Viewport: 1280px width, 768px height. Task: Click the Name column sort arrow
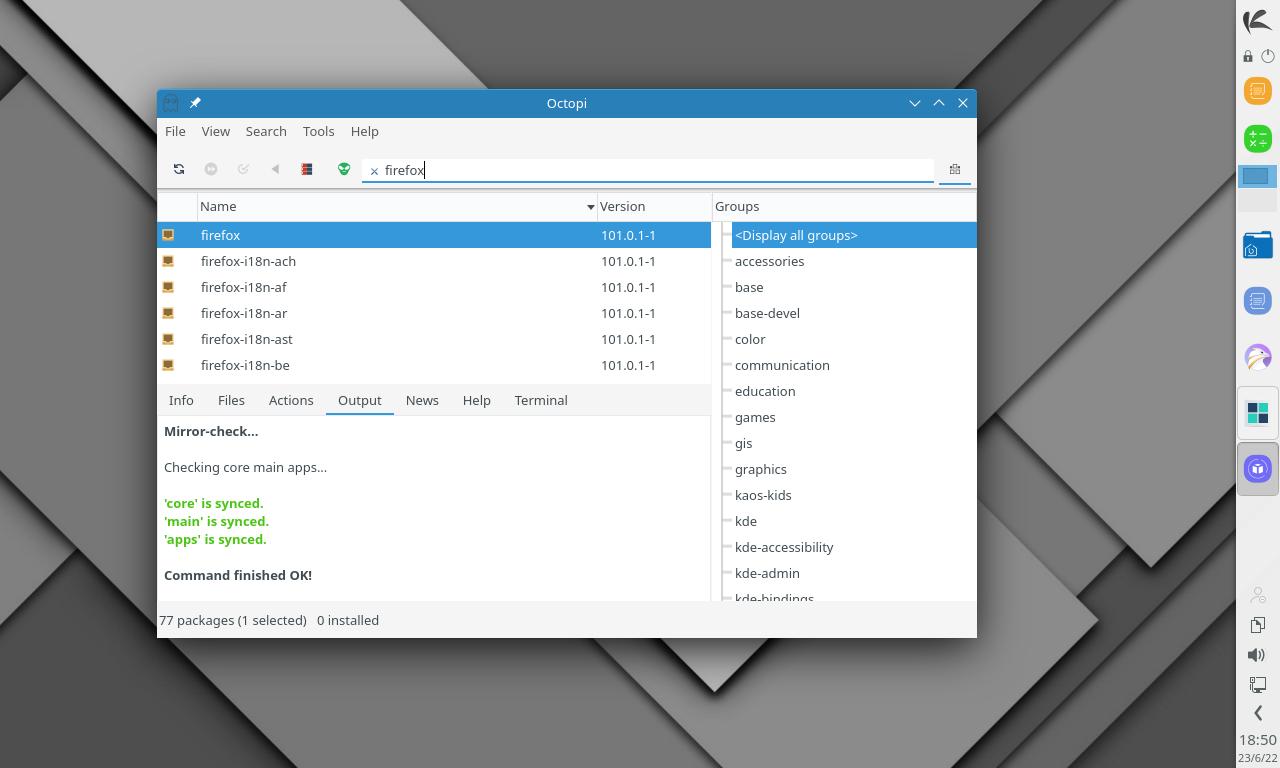(x=590, y=207)
